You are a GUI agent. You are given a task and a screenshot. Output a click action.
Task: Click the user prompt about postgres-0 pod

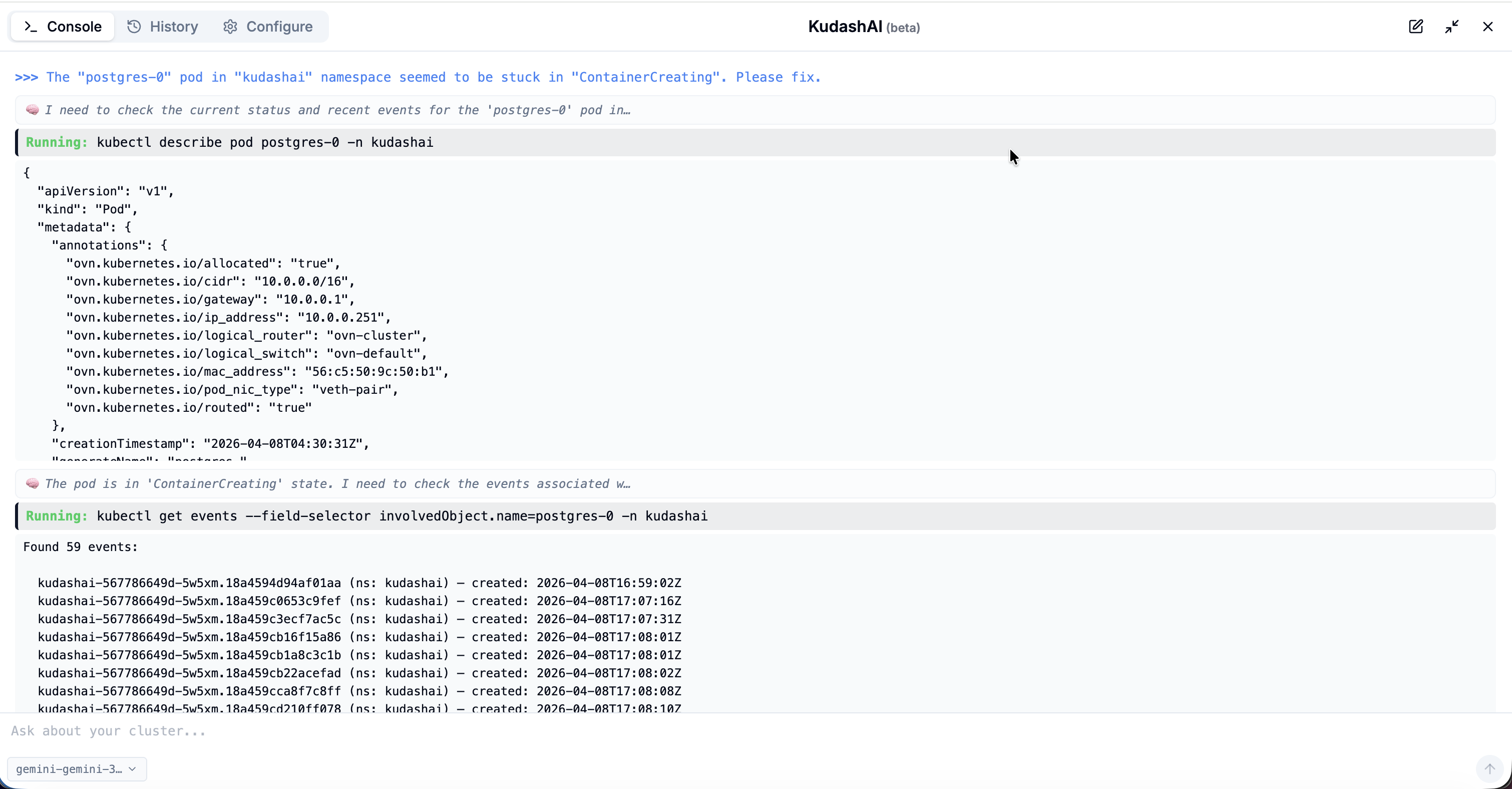pos(418,77)
